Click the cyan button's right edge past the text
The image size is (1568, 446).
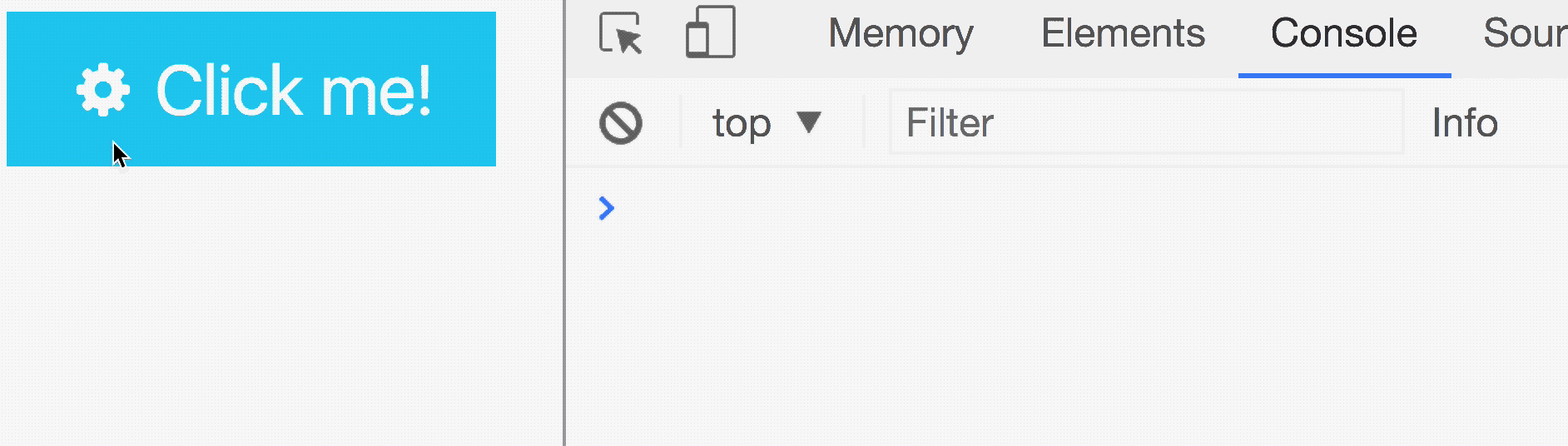pyautogui.click(x=470, y=90)
